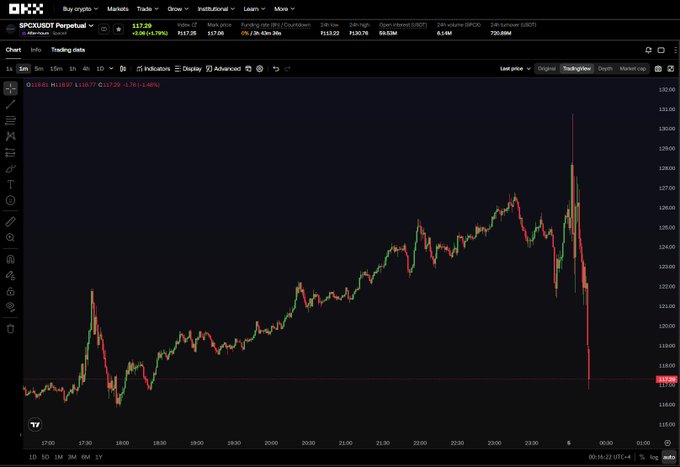Image resolution: width=680 pixels, height=467 pixels.
Task: Toggle magnet mode for drawings
Action: pos(10,259)
